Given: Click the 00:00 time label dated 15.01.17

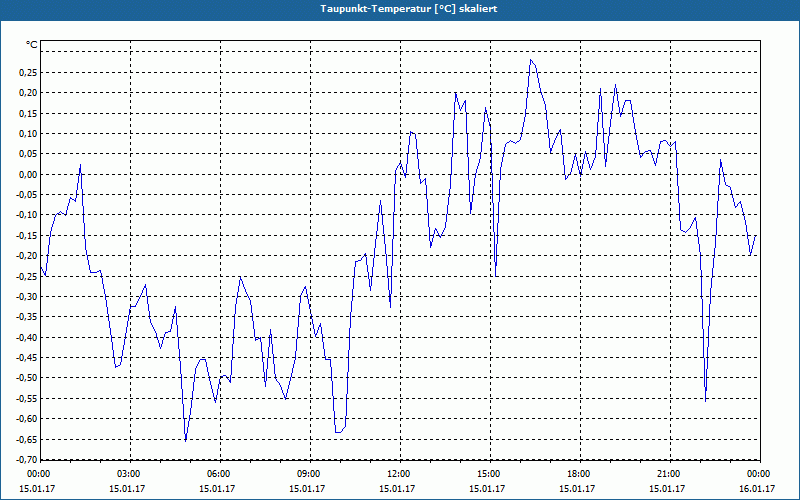Looking at the screenshot, I should (38, 474).
